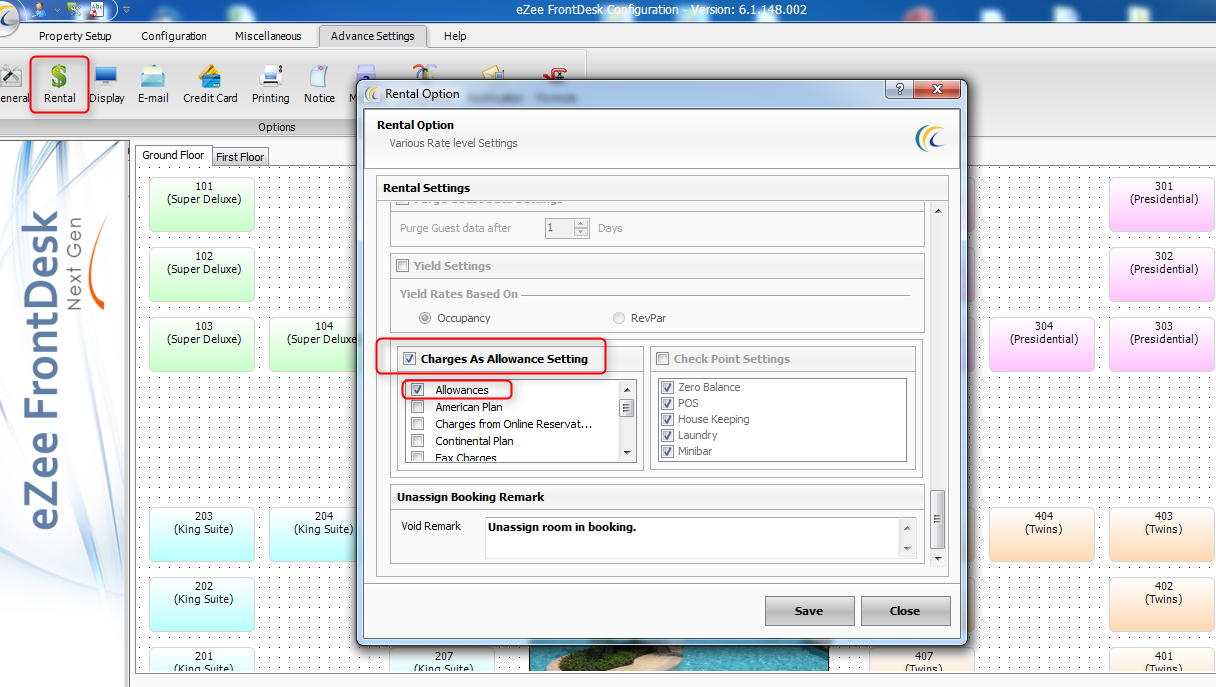
Task: Toggle the POS checkbox
Action: (x=668, y=403)
